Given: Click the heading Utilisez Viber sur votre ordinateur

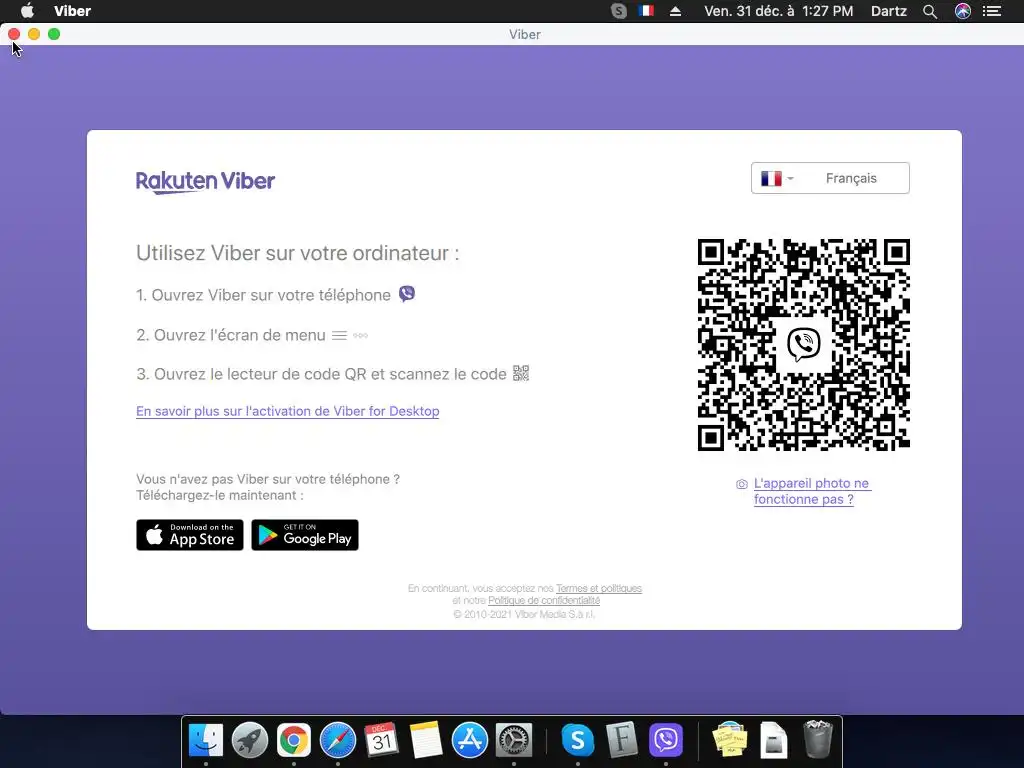Looking at the screenshot, I should click(x=298, y=253).
